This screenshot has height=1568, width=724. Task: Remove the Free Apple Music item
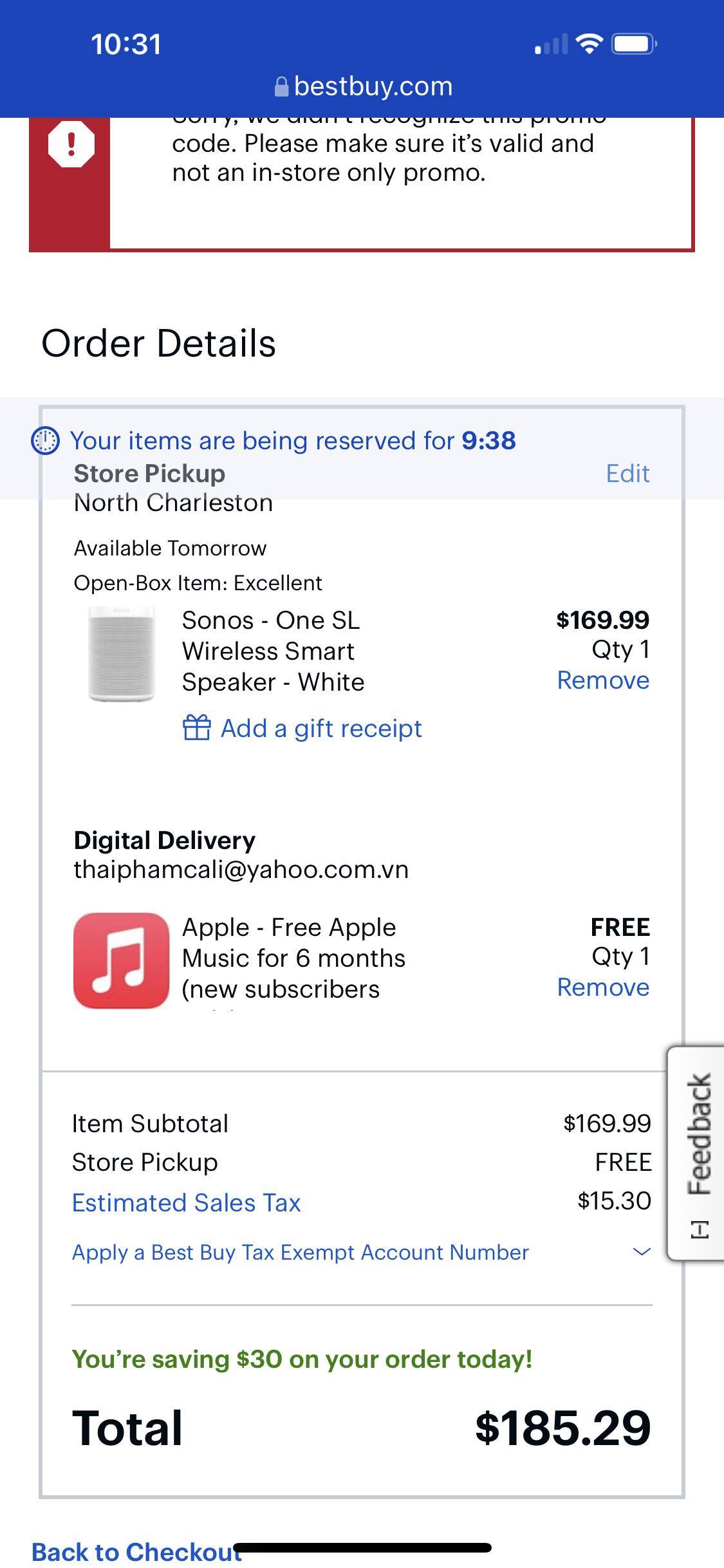603,987
